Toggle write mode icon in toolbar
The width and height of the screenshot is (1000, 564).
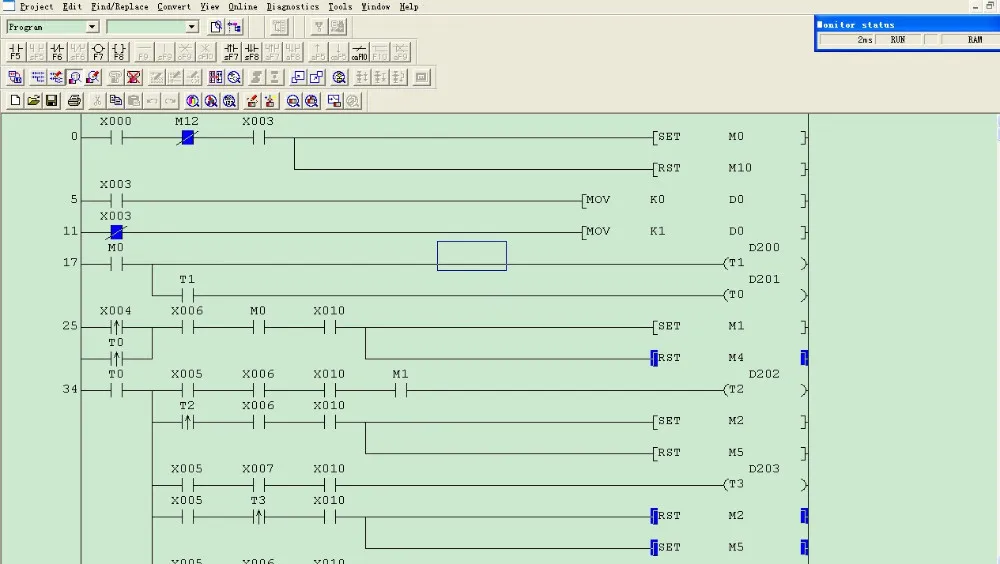coord(56,77)
